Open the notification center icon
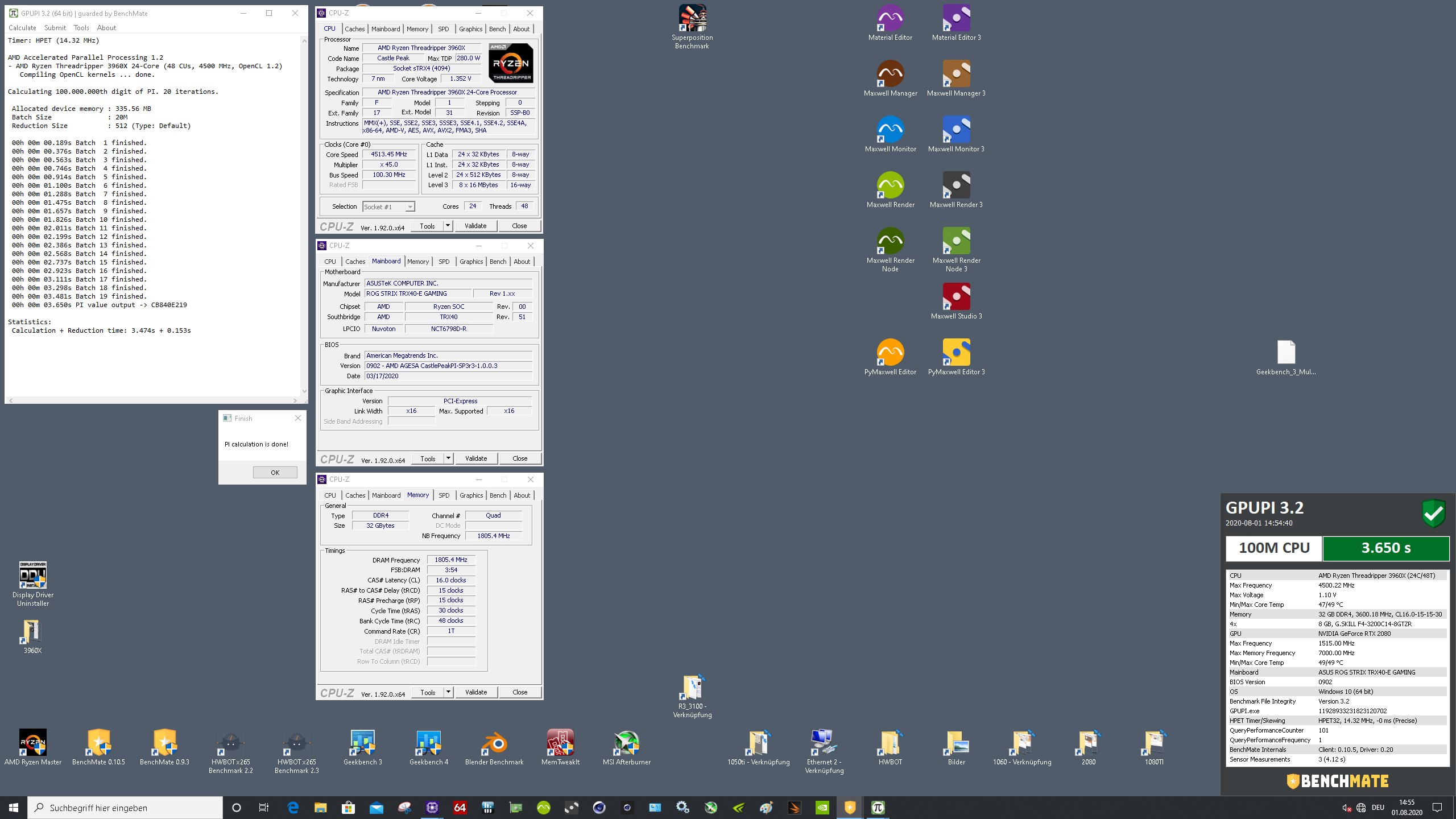Image resolution: width=1456 pixels, height=819 pixels. (1437, 808)
